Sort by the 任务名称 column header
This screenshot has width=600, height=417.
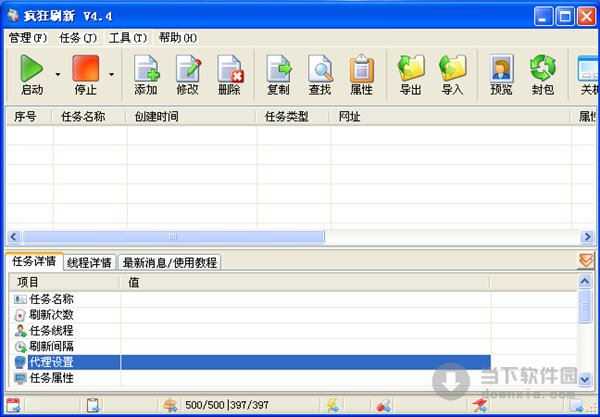[x=89, y=117]
